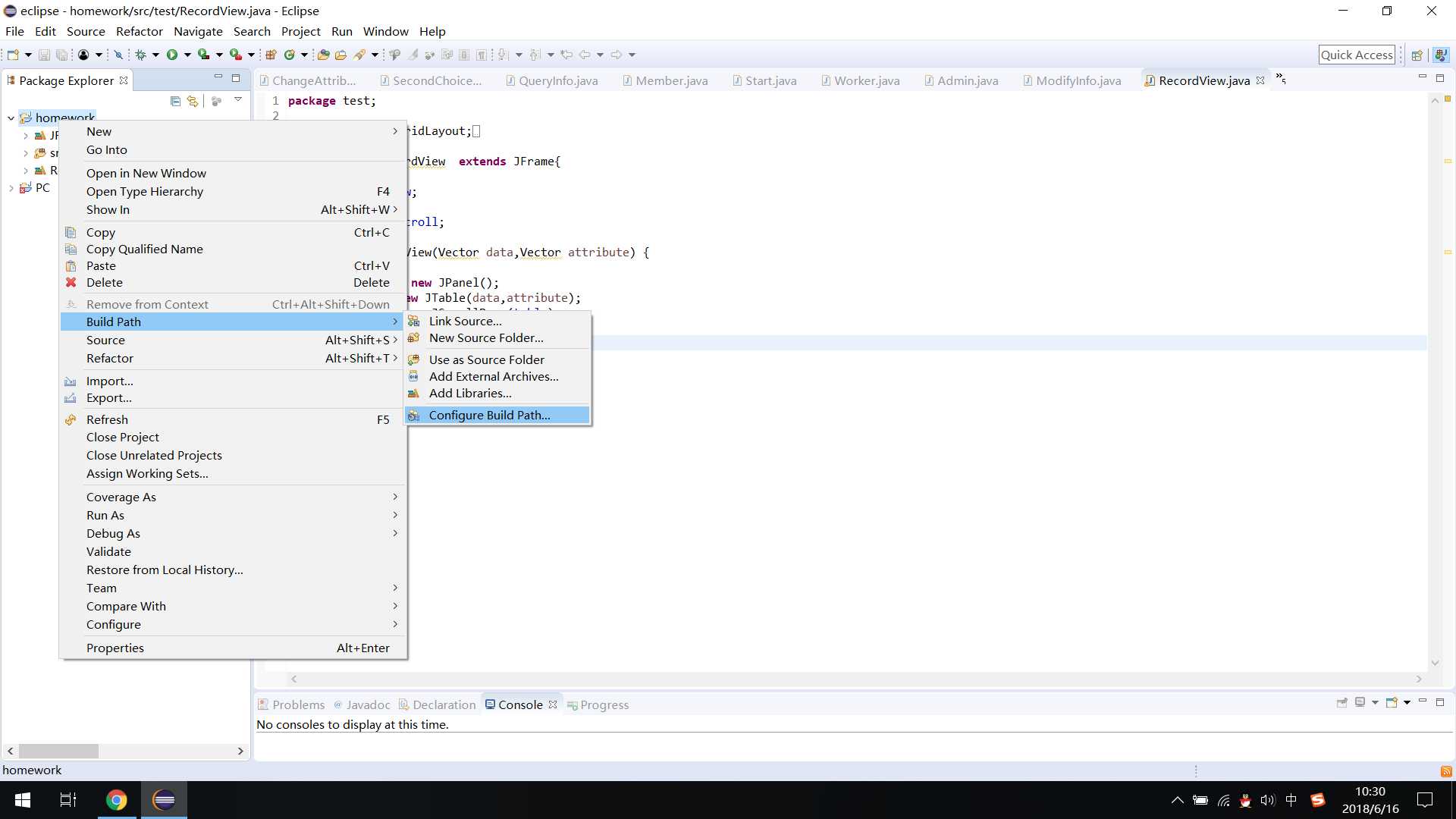Click the Package Explorer horizontal scrollbar thumb

[x=58, y=751]
